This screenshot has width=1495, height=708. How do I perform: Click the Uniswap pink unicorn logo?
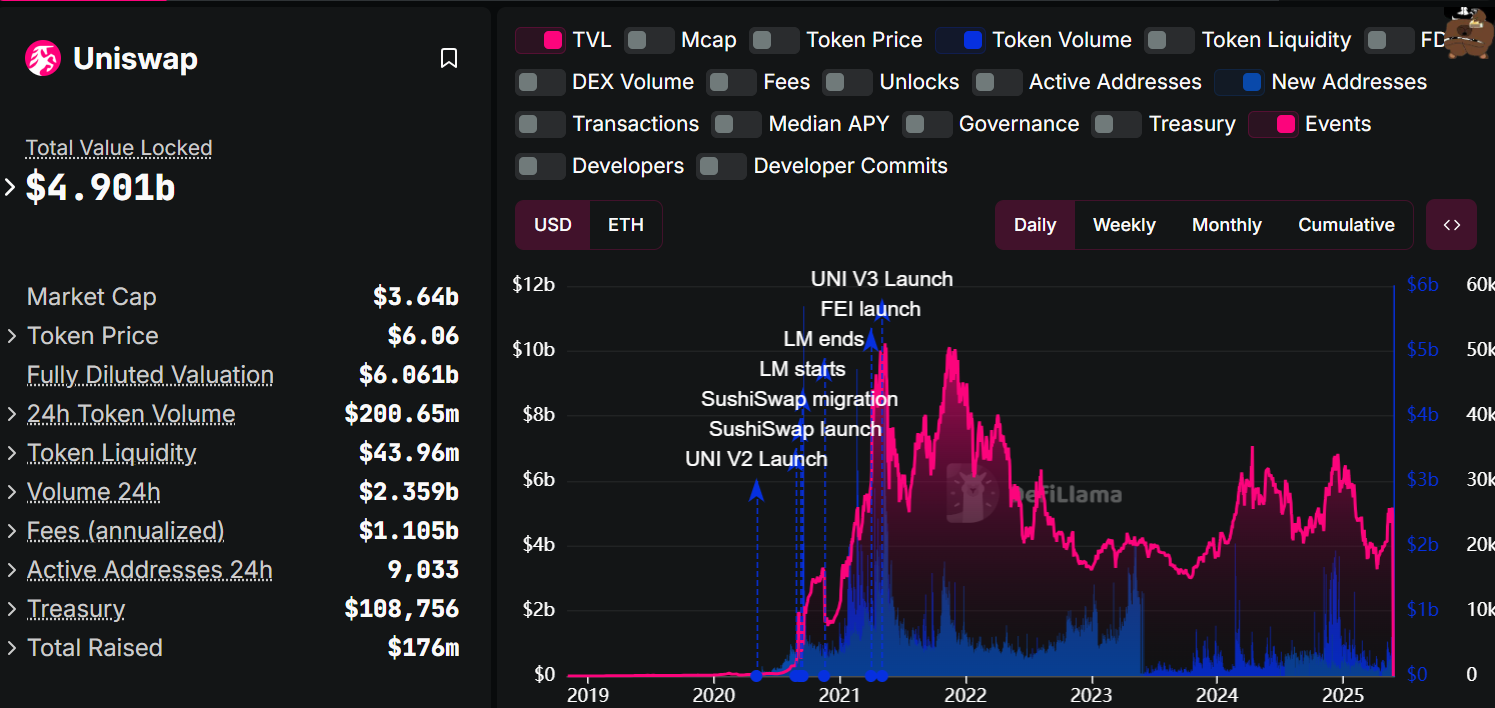point(43,59)
